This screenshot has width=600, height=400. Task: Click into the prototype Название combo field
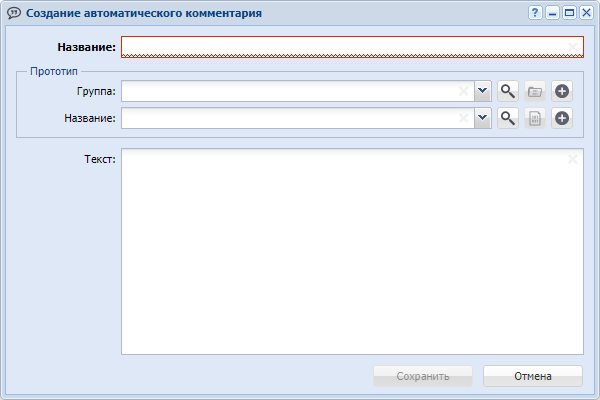click(288, 119)
